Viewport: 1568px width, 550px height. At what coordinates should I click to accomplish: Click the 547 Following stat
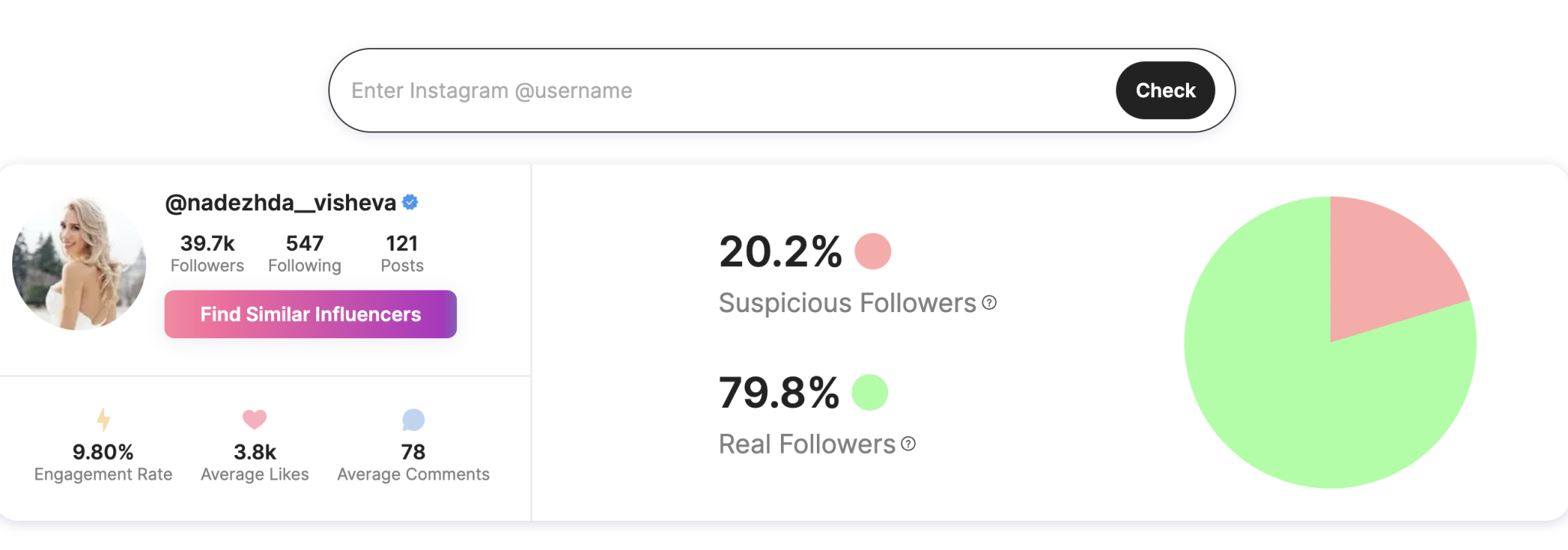[x=304, y=253]
